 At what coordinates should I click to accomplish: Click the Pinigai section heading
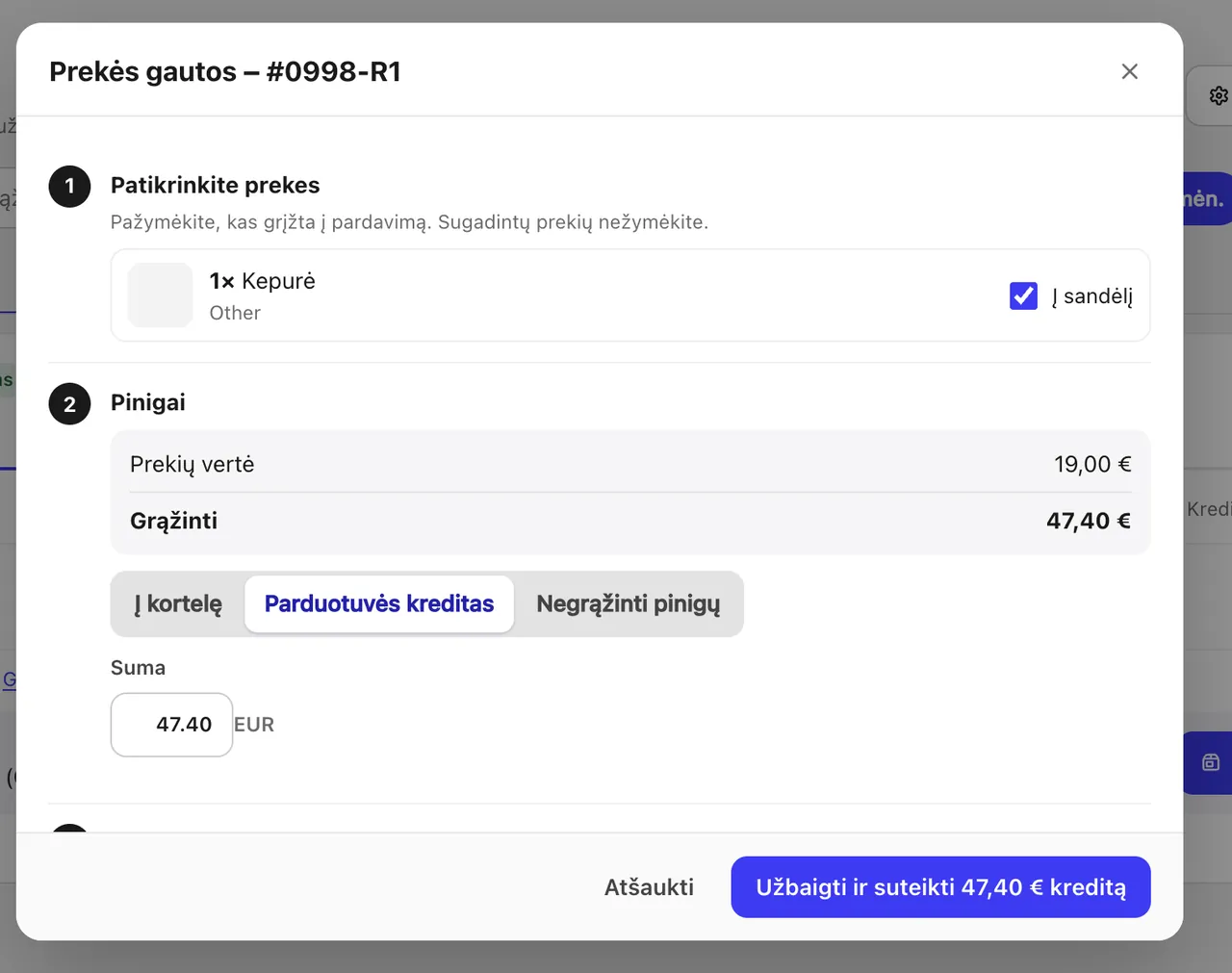click(148, 402)
